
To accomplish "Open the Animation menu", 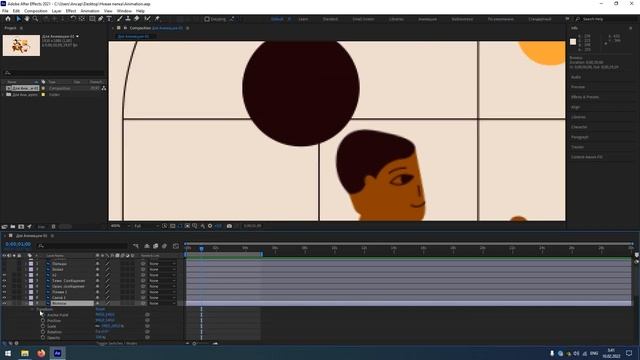I will coord(90,11).
